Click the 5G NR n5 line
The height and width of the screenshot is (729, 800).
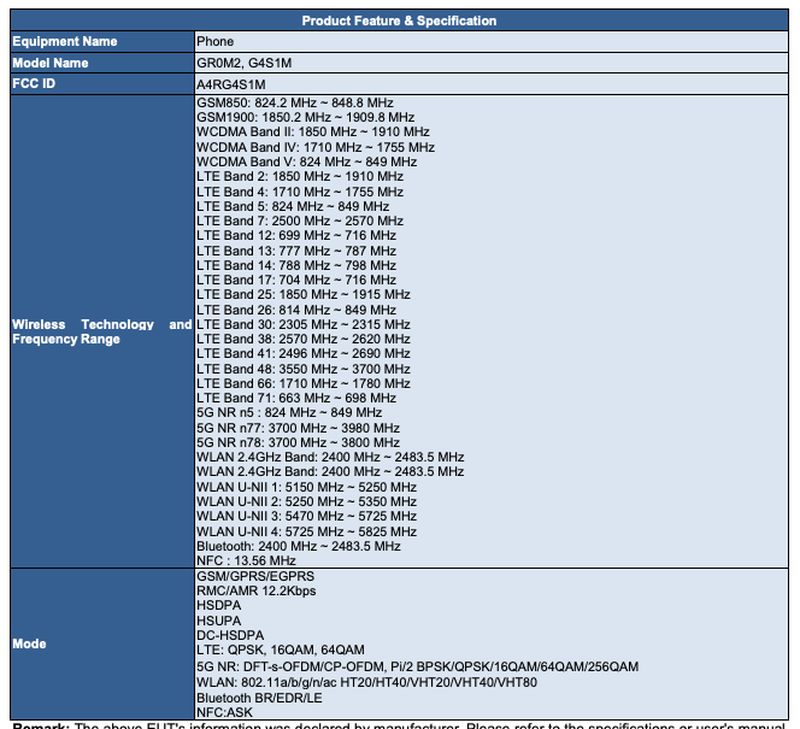coord(289,412)
